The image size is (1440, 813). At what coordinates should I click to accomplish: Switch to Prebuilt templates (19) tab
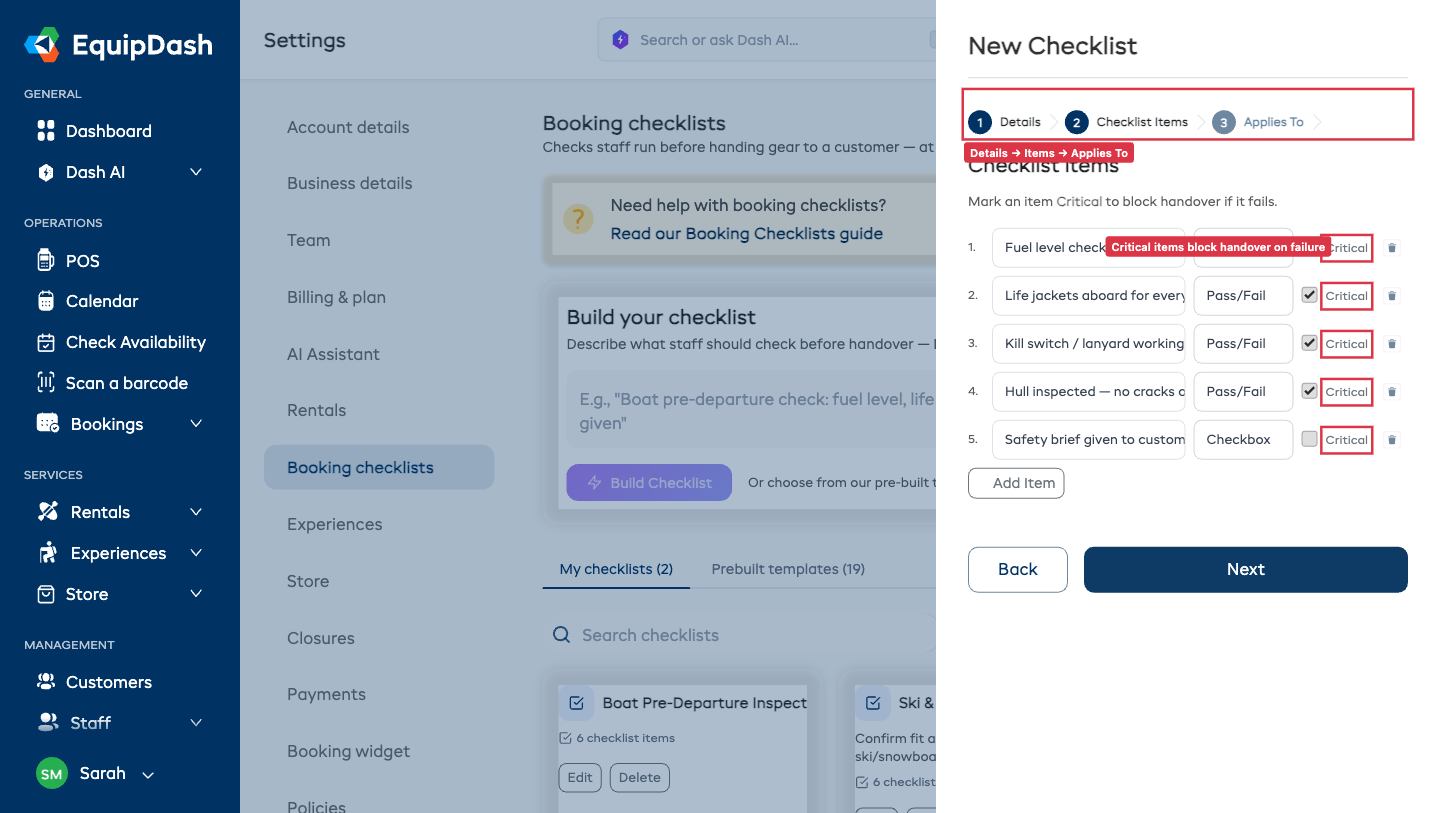pyautogui.click(x=788, y=569)
